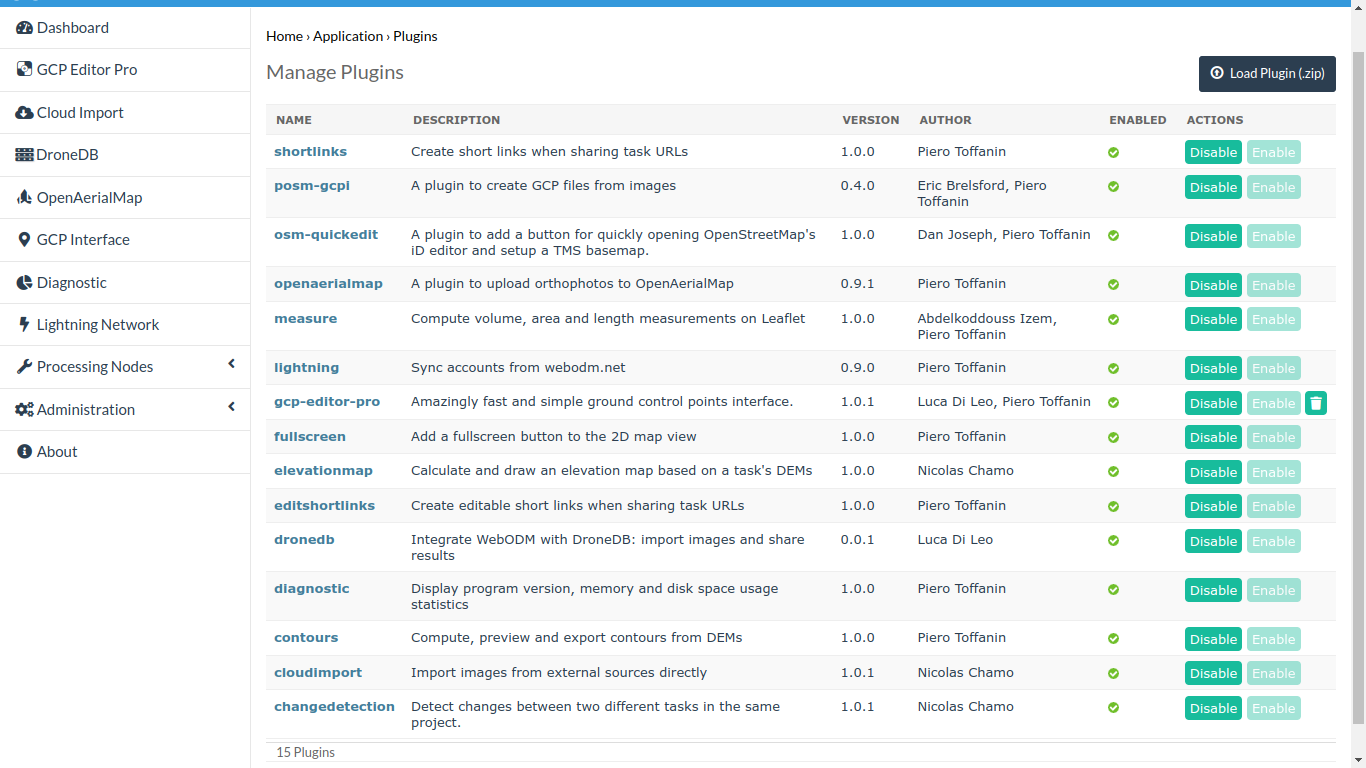Screen dimensions: 1366x768
Task: Click Application in the breadcrumb
Action: [348, 36]
